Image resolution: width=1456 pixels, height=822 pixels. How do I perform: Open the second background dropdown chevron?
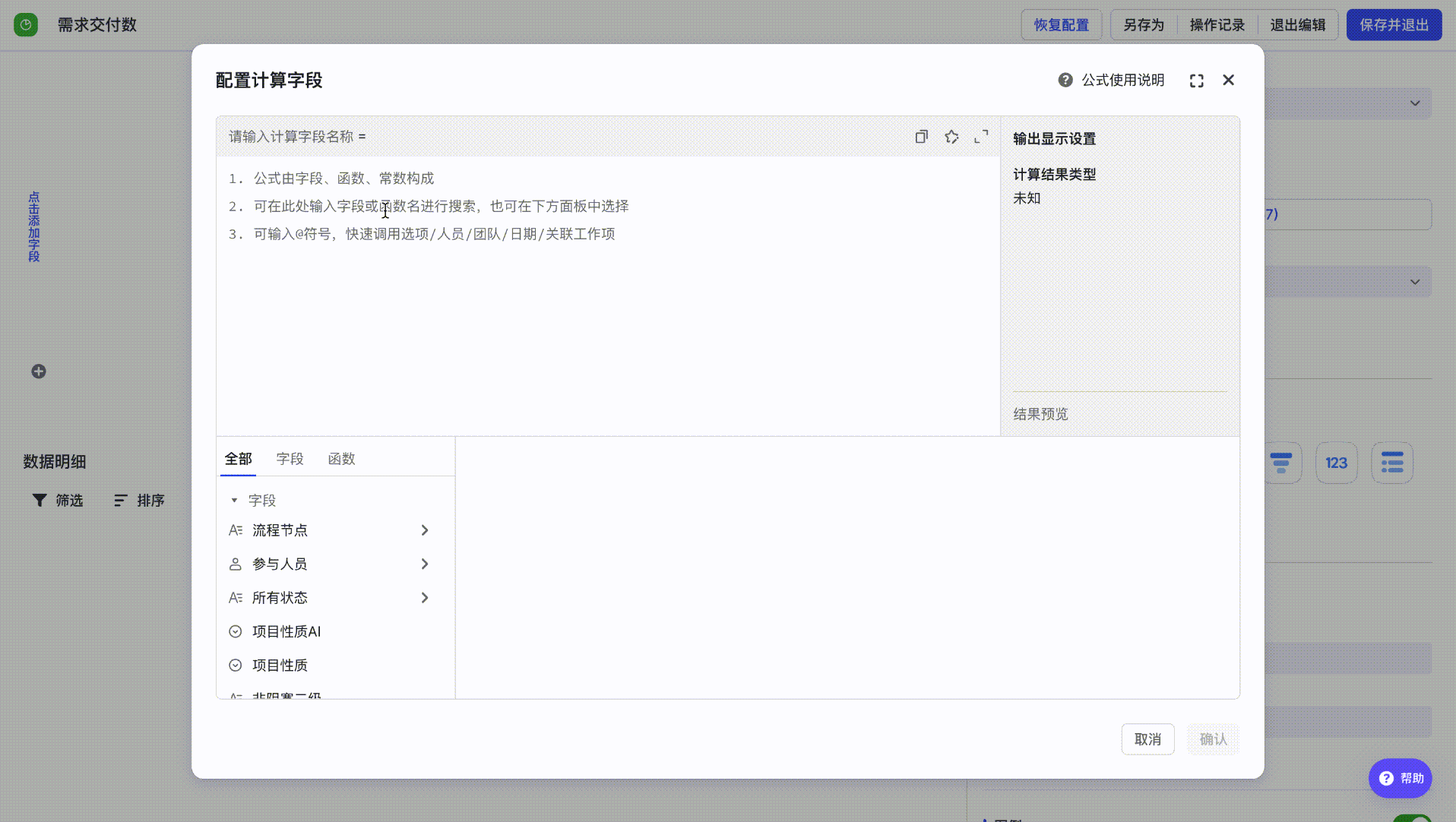point(1415,282)
